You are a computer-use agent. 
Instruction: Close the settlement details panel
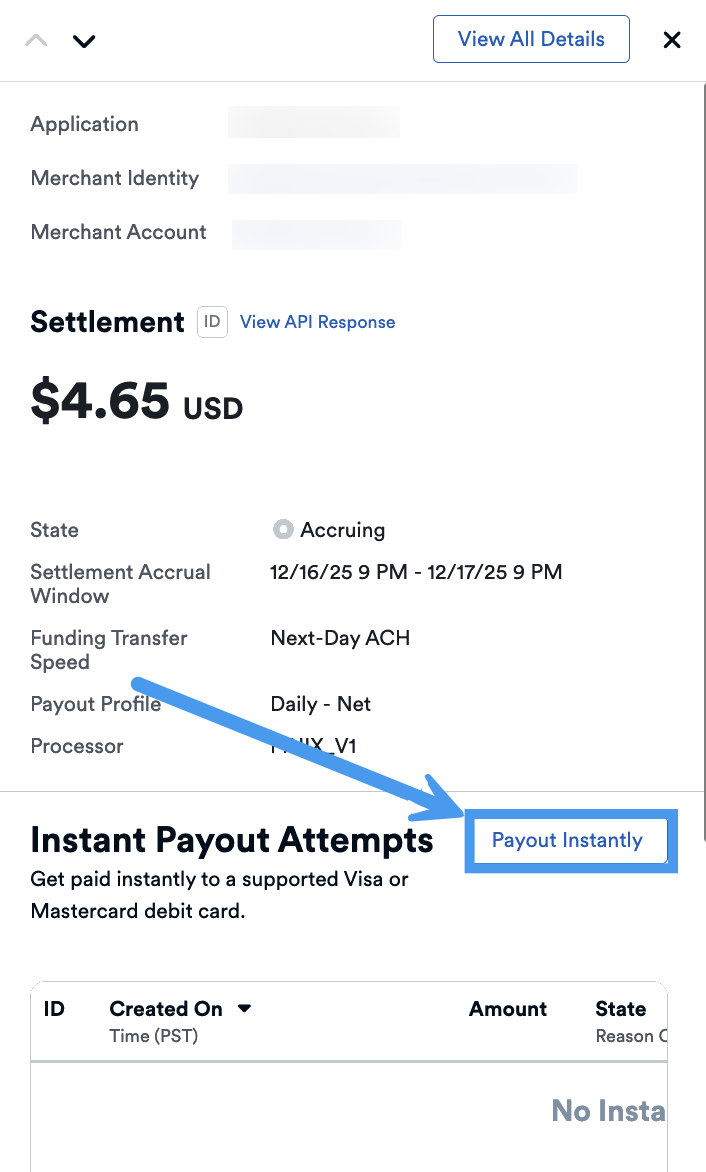click(671, 40)
